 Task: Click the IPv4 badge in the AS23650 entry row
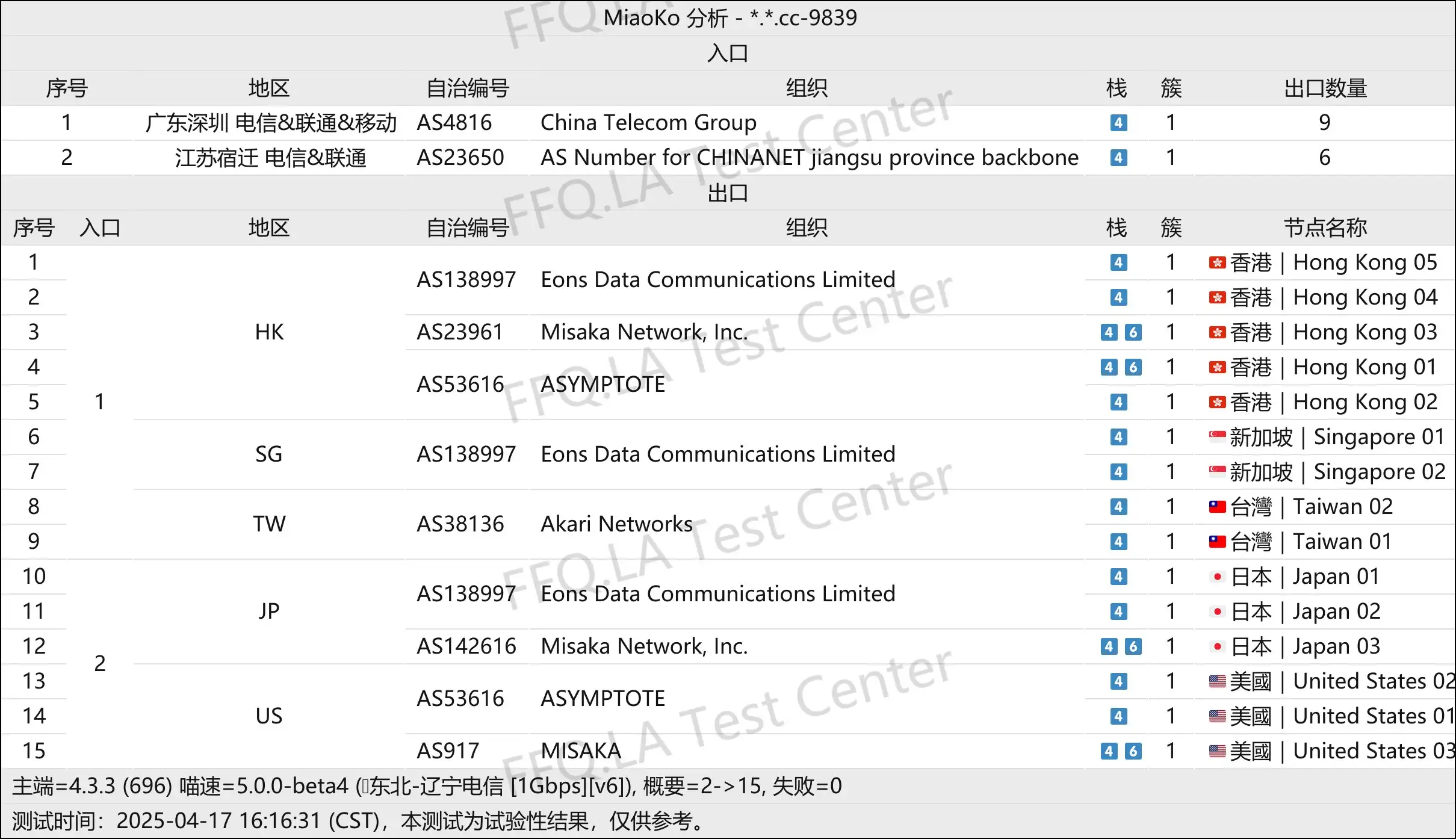pos(1118,158)
